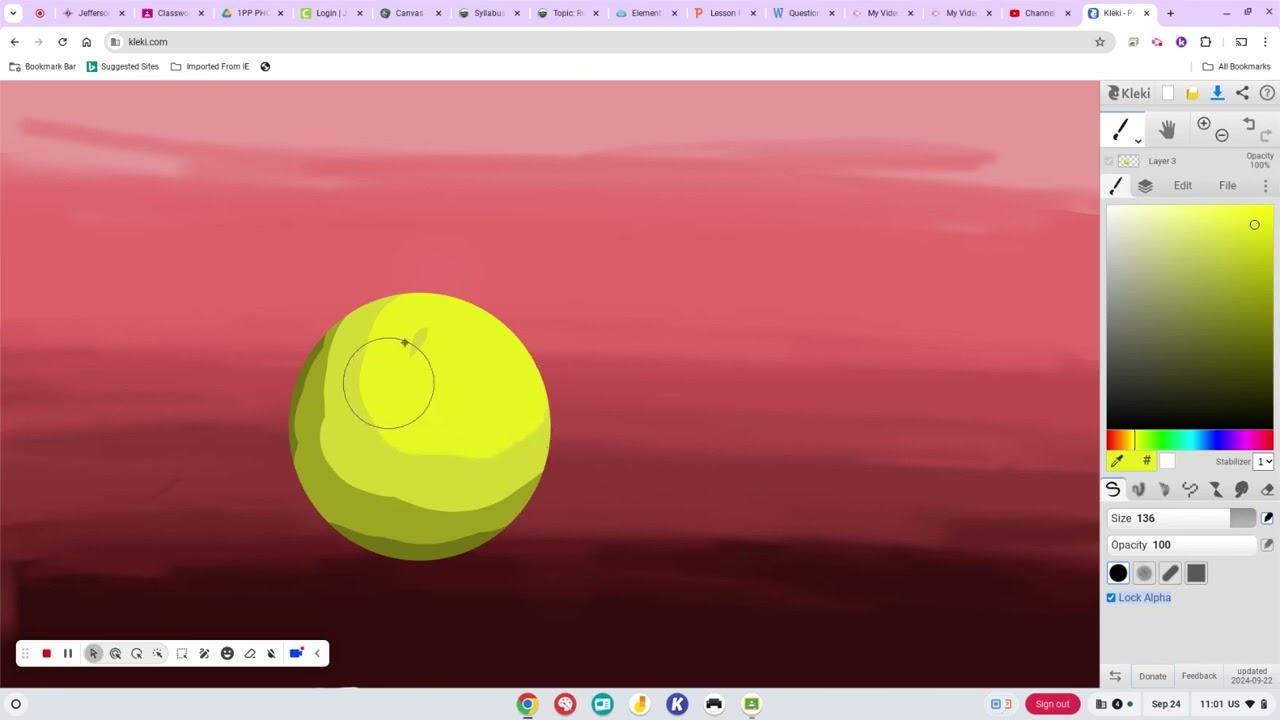Create a new image with blank page icon
The image size is (1280, 720).
(x=1167, y=93)
